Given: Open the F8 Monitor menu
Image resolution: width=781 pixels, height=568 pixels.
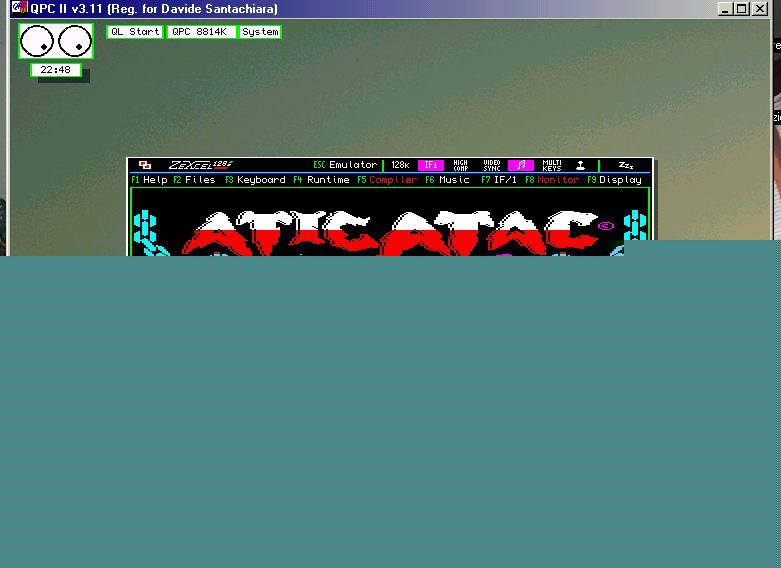Looking at the screenshot, I should [x=552, y=179].
